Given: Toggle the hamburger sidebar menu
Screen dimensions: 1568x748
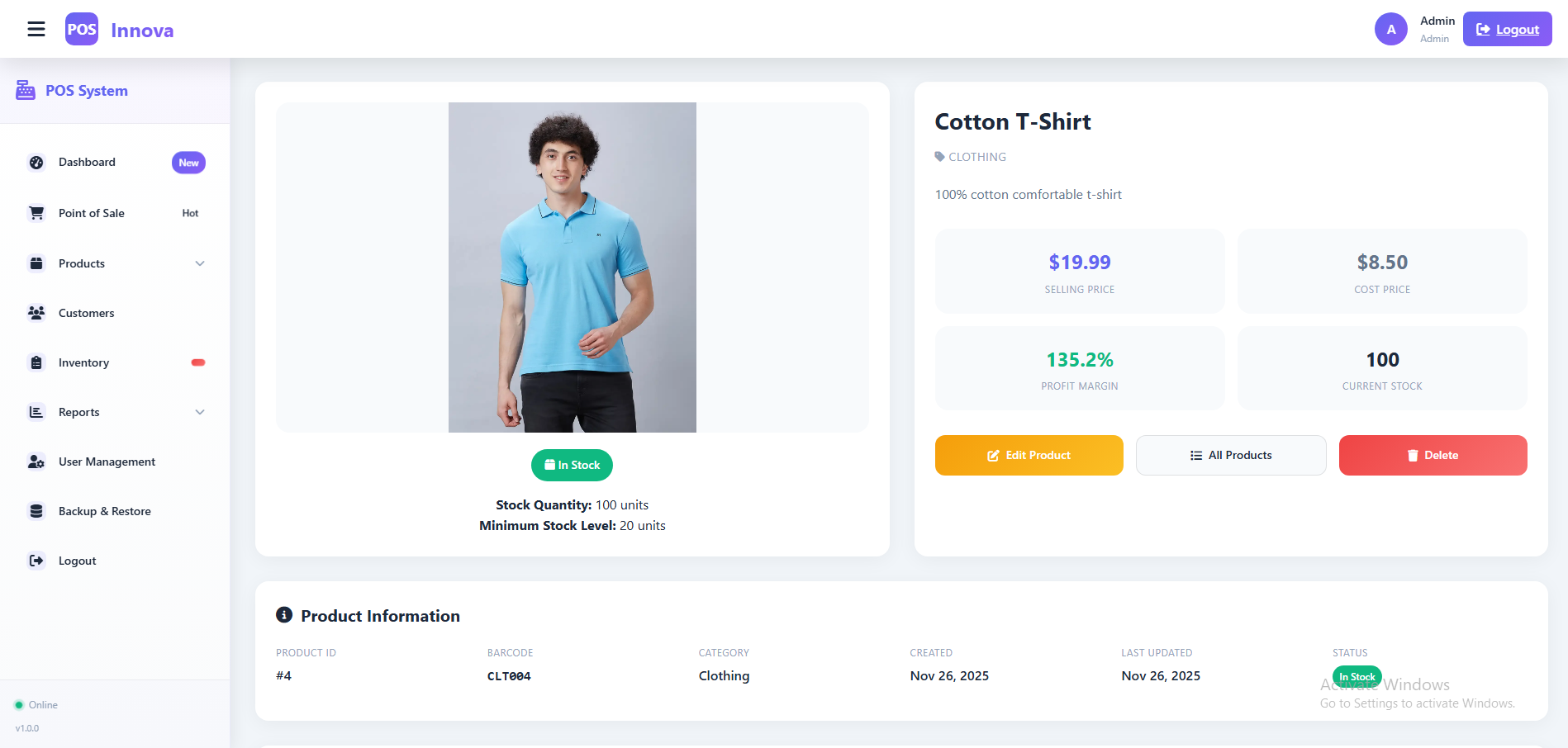Looking at the screenshot, I should tap(36, 30).
